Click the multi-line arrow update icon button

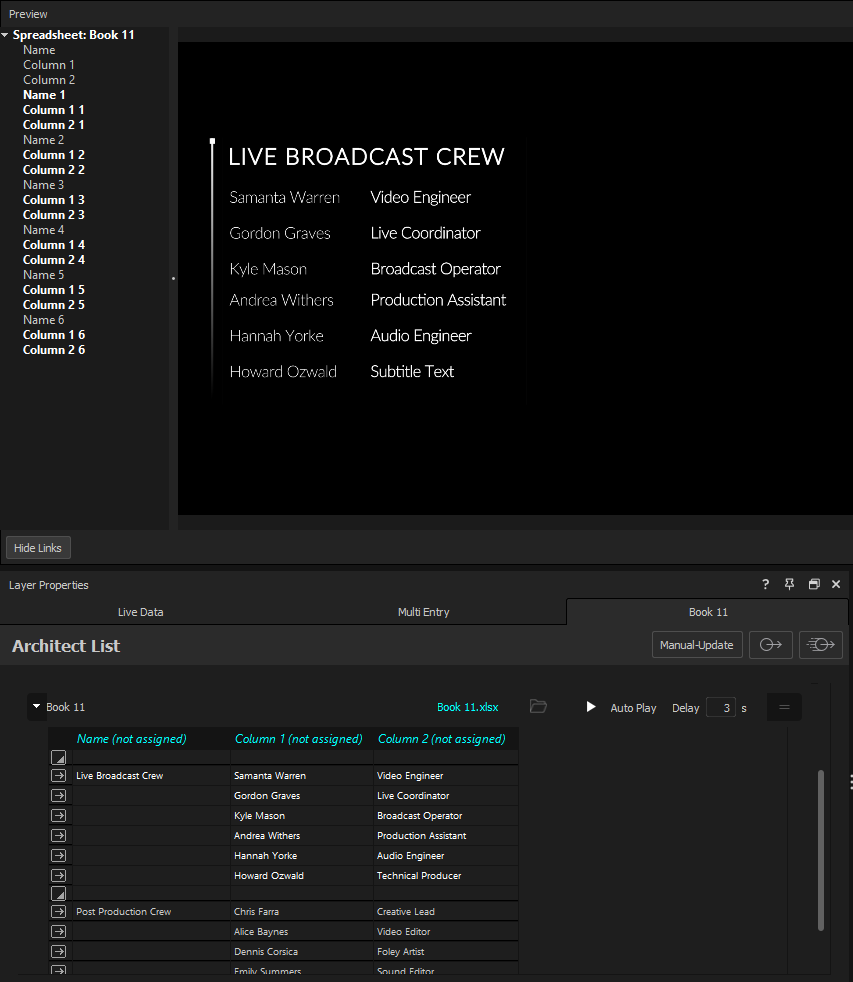click(820, 644)
